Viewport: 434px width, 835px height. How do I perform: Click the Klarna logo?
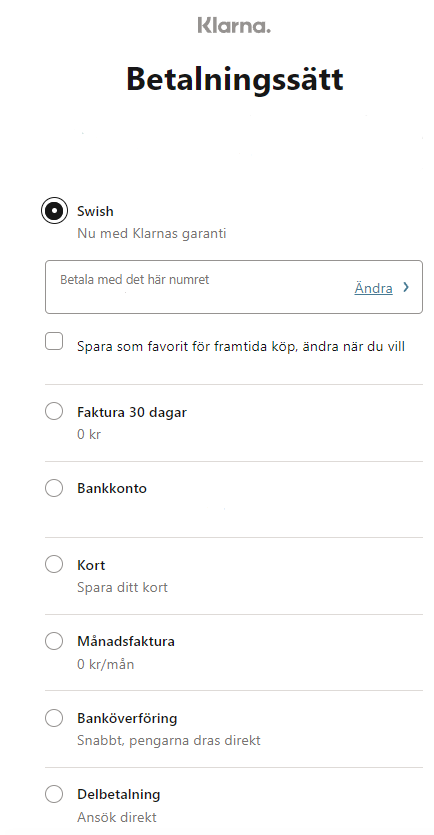click(234, 24)
